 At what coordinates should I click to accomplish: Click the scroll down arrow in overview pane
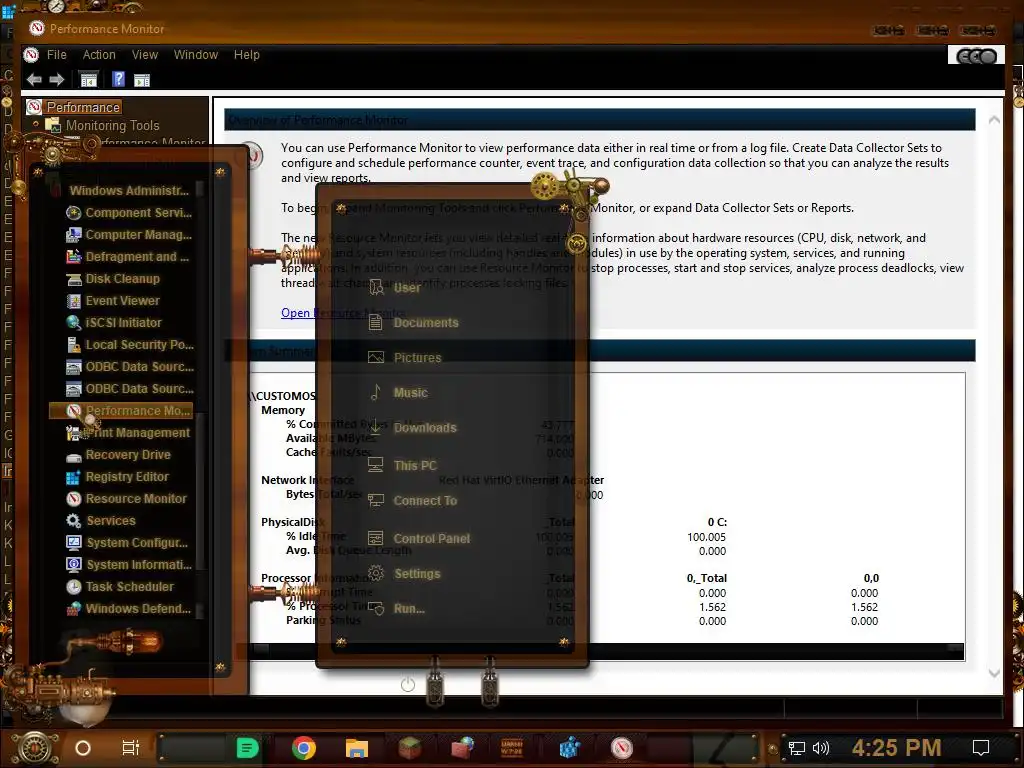coord(994,673)
